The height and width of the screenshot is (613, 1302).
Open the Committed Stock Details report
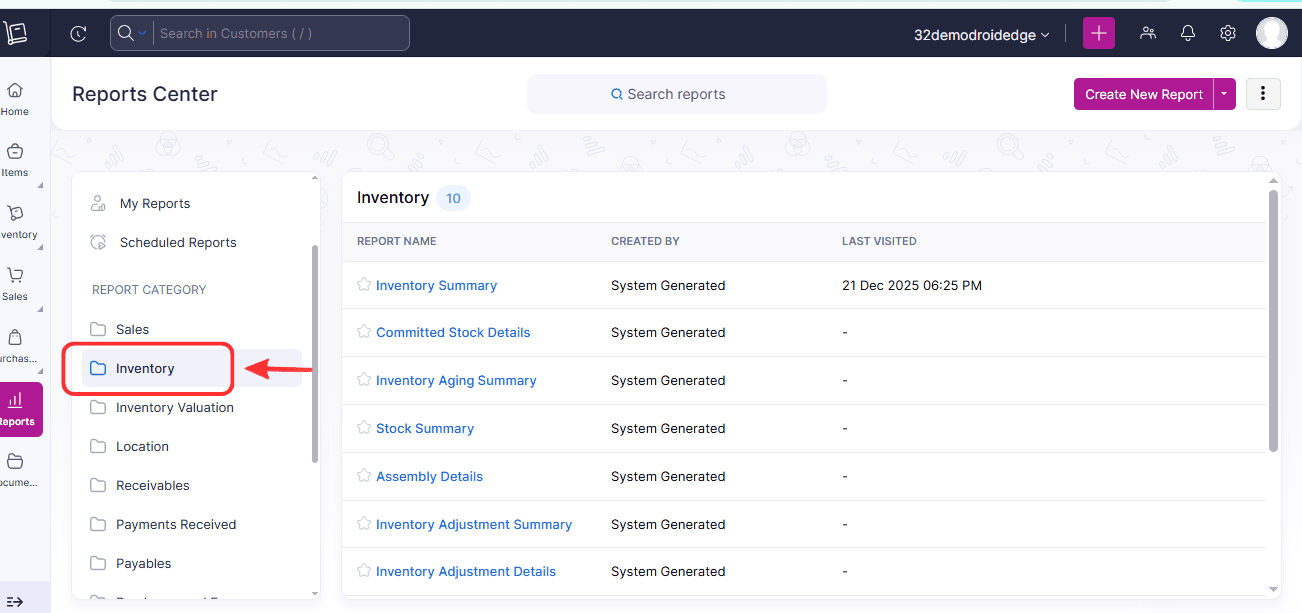click(453, 332)
